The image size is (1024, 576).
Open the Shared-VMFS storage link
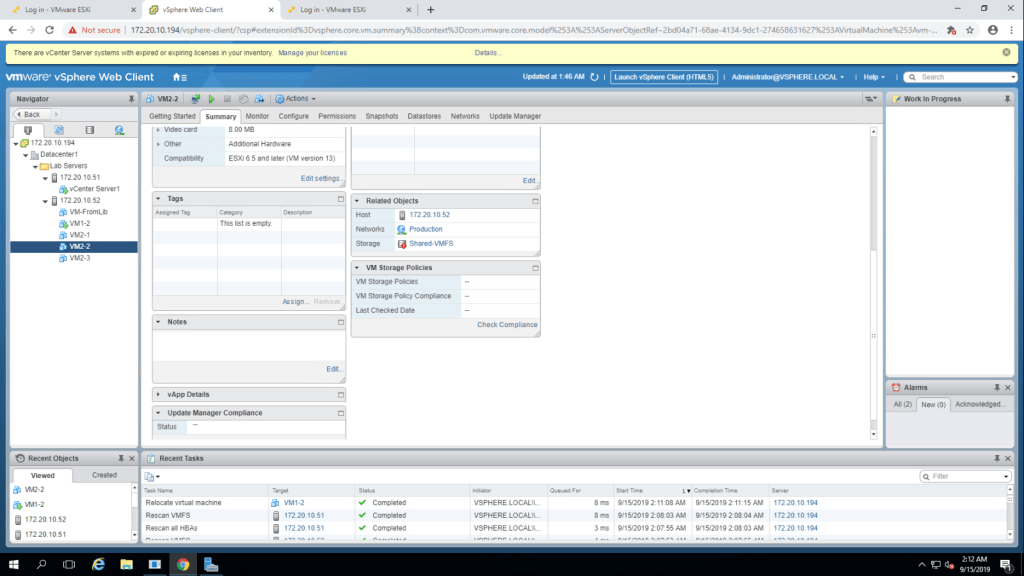tap(431, 243)
